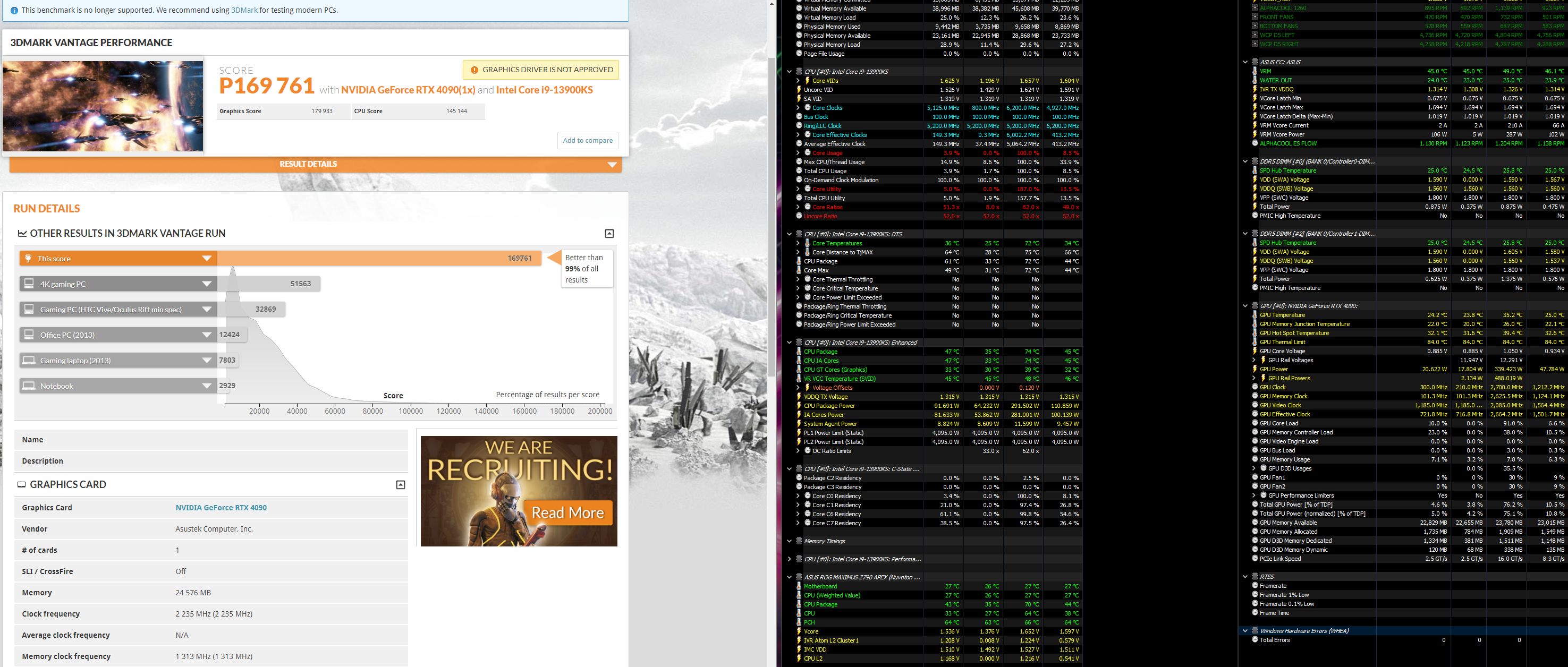Collapse the ASUS ROG MAXIMUS Z790 APEX group
This screenshot has width=1568, height=667.
point(790,578)
